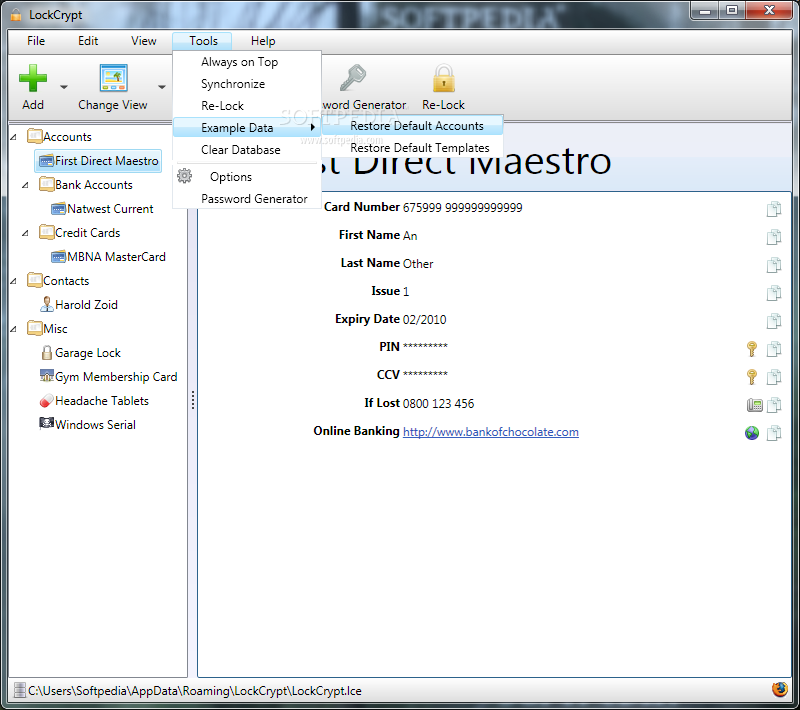Open the Help menu

coord(263,41)
